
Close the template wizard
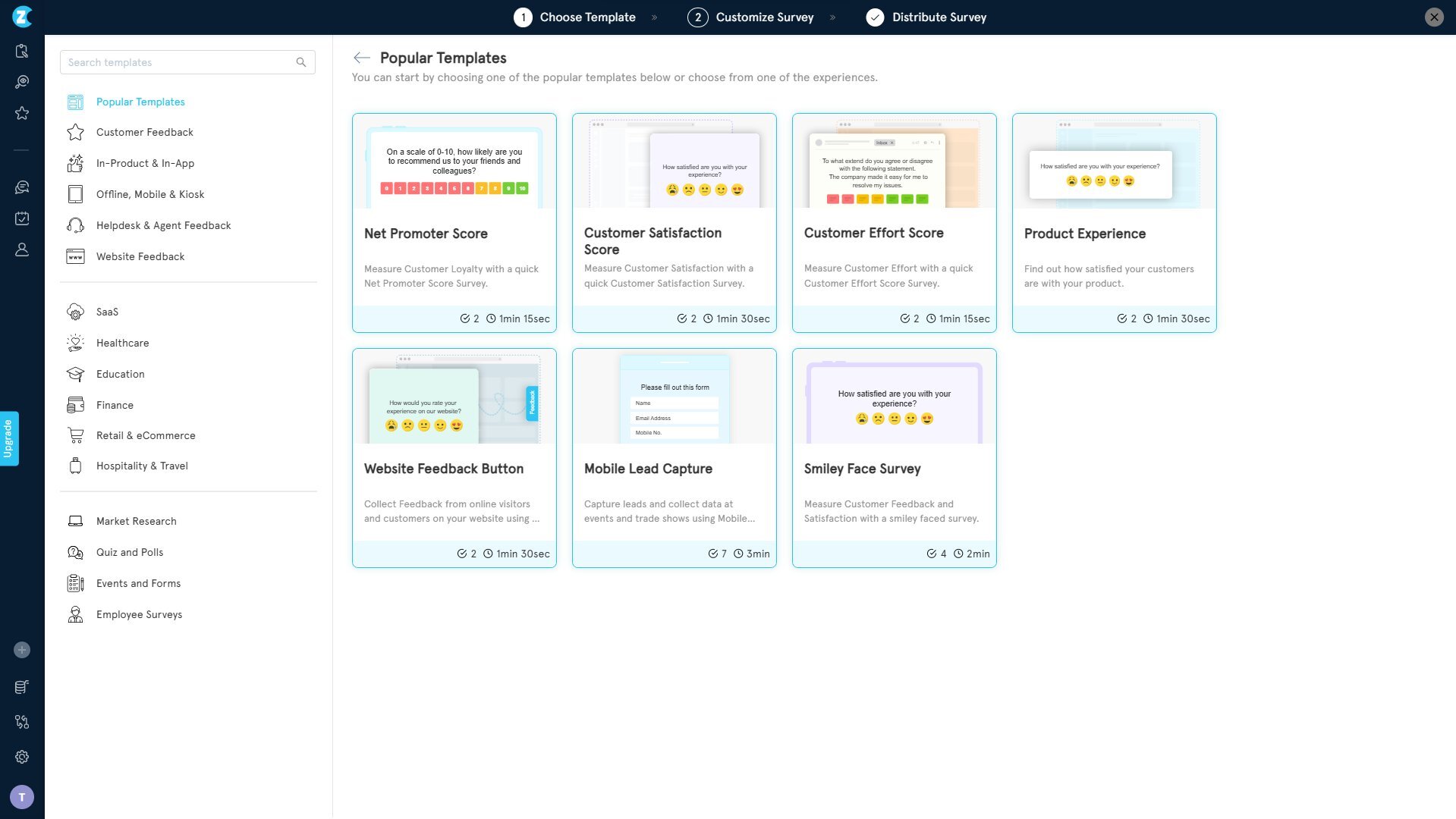coord(1434,17)
